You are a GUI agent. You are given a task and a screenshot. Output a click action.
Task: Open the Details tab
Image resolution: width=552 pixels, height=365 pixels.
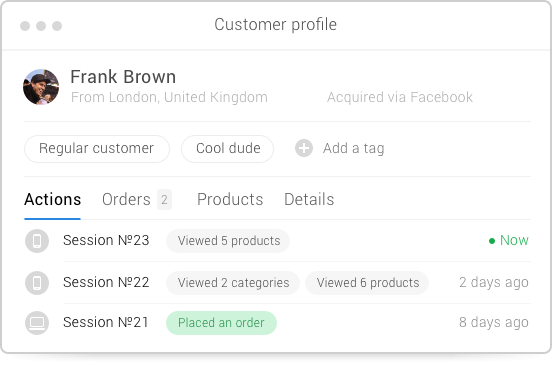[309, 200]
